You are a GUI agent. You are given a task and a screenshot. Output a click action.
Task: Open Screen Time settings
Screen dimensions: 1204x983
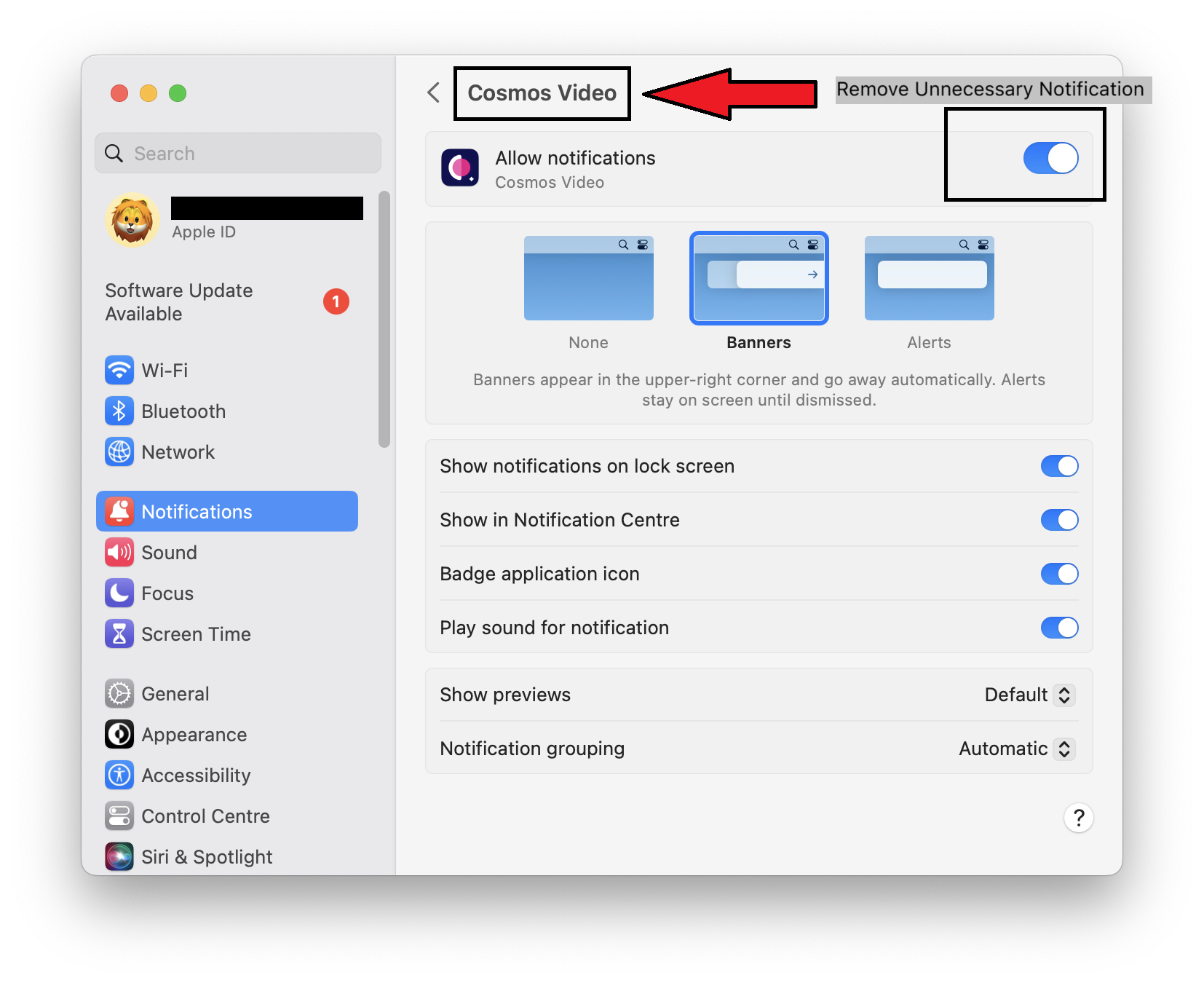[227, 633]
